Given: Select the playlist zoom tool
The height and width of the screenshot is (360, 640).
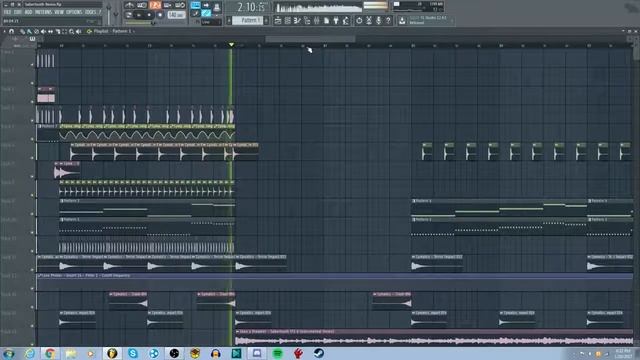Looking at the screenshot, I should pyautogui.click(x=71, y=31).
